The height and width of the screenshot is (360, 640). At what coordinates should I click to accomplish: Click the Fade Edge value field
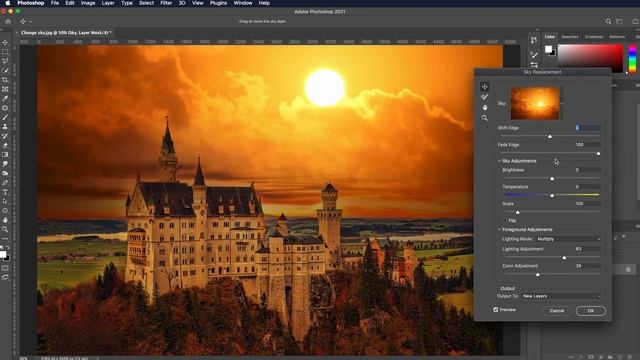588,145
